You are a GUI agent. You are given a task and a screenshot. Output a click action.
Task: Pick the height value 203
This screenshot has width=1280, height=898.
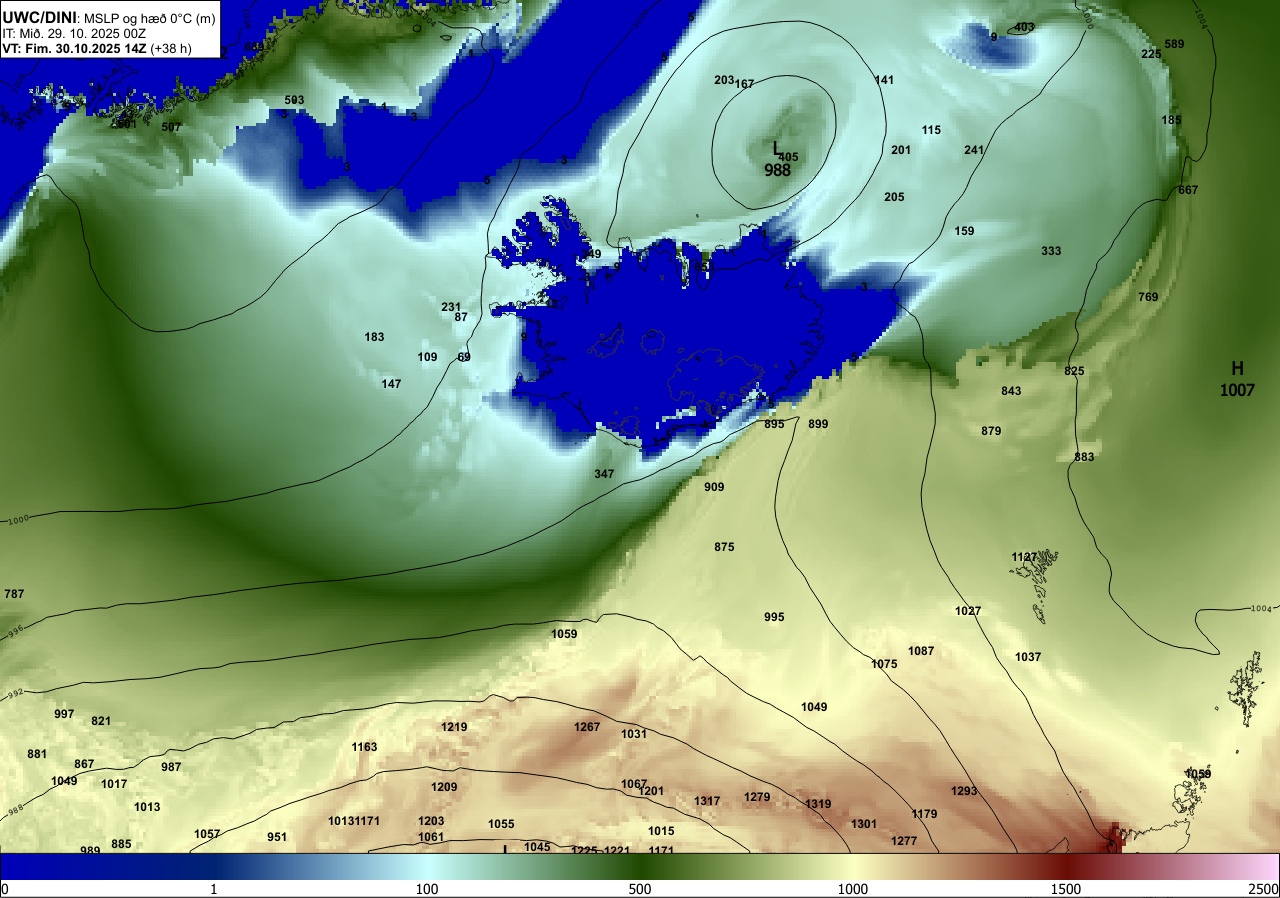tap(724, 80)
